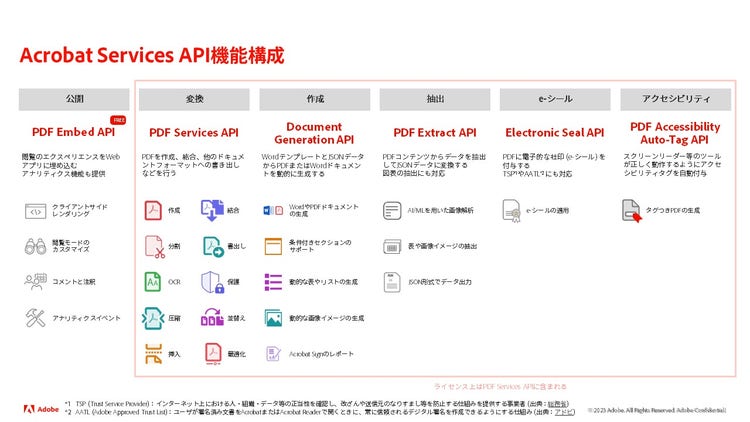Click the text アナリティクスイベント
Screen dimensions: 750x422
[x=87, y=318]
